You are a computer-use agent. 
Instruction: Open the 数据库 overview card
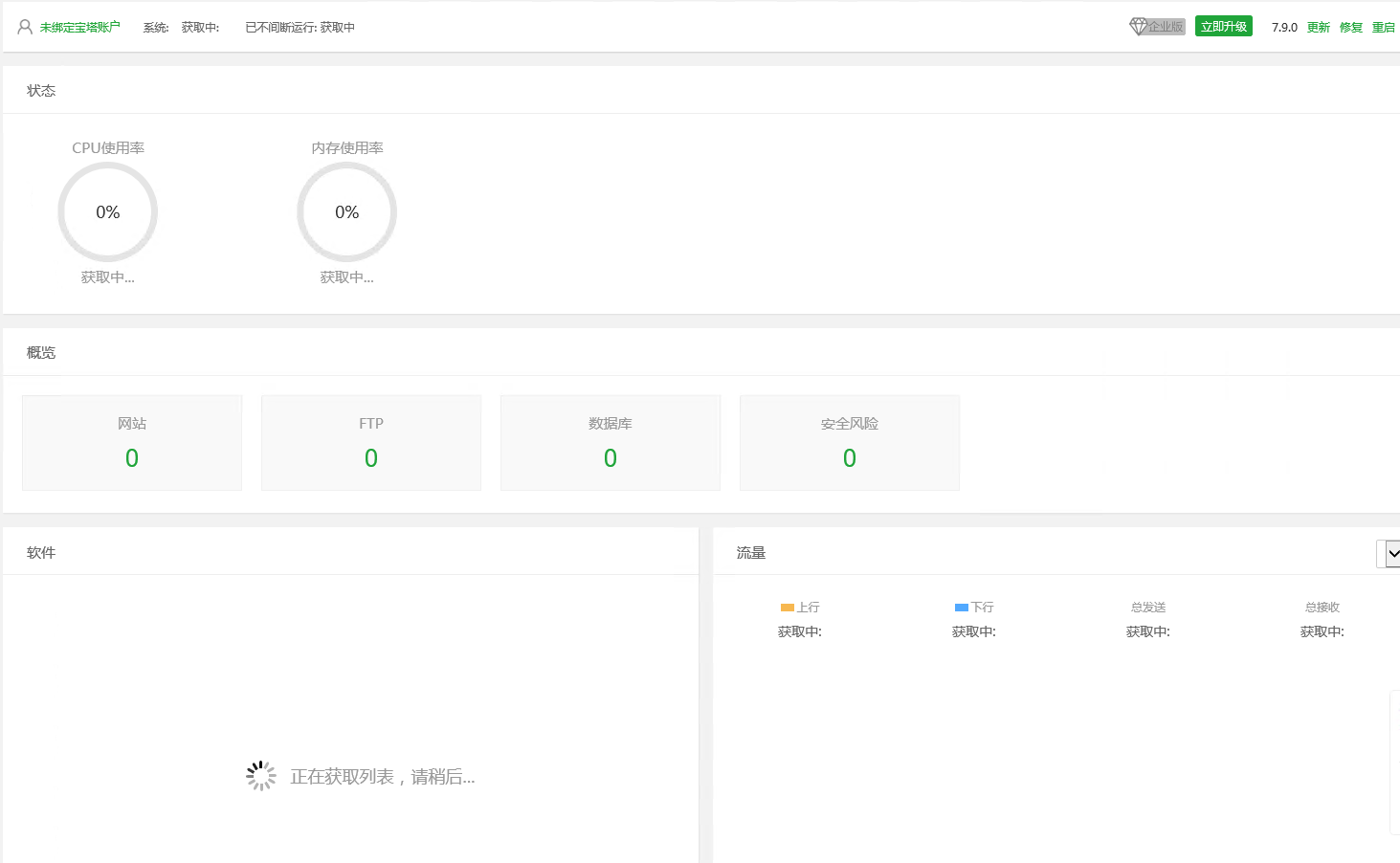[611, 443]
